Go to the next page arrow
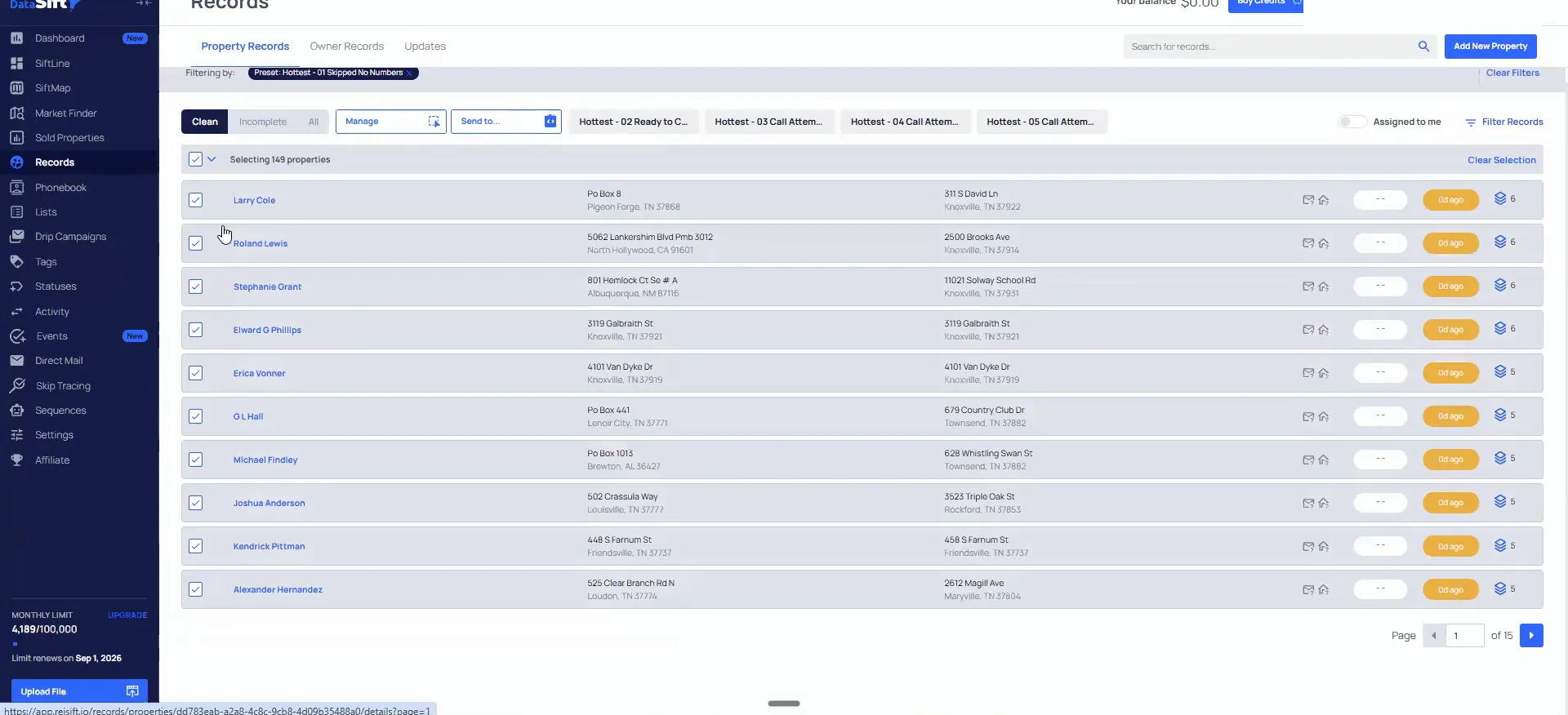The image size is (1568, 715). tap(1531, 635)
